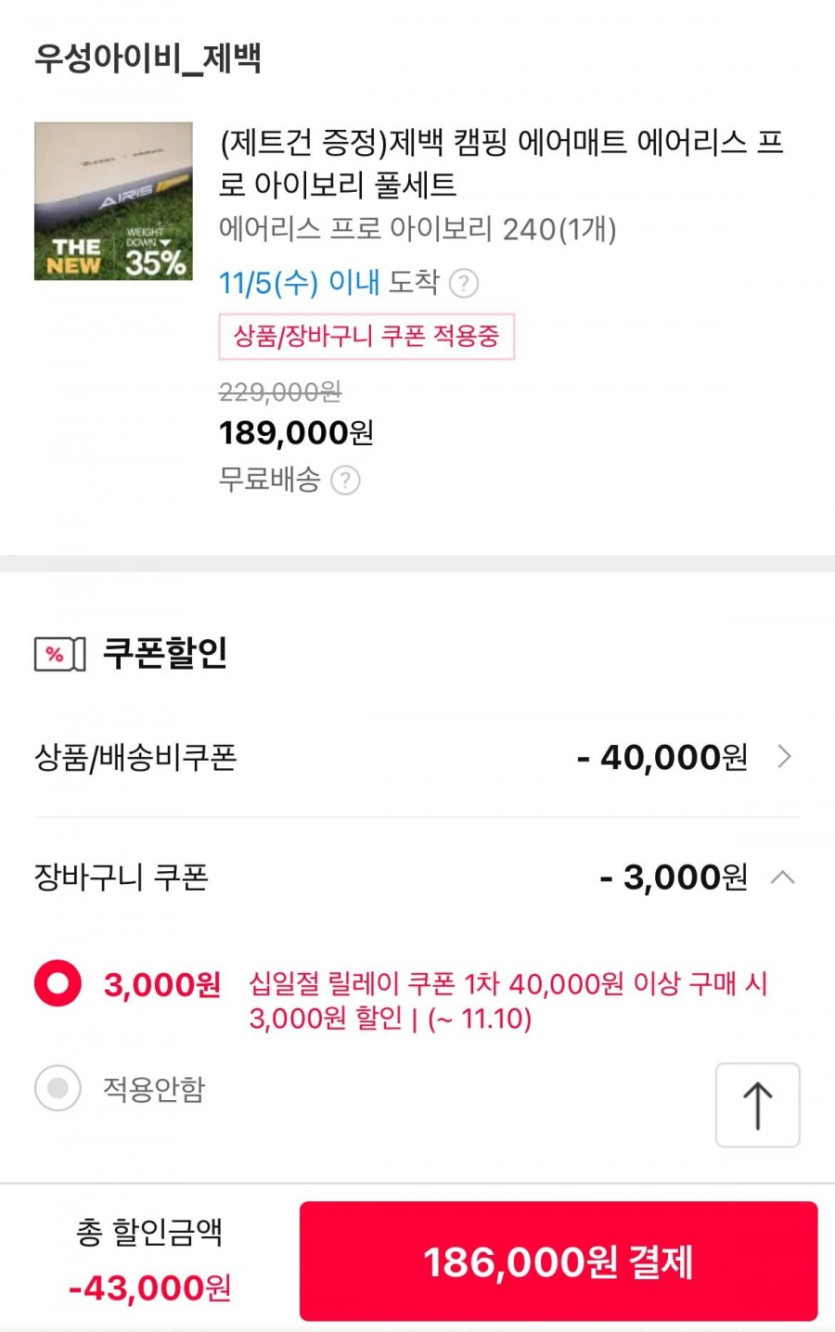Screen dimensions: 835x1332
Task: Tap the 11/5(수) 이내 도착 delivery text
Action: [329, 284]
